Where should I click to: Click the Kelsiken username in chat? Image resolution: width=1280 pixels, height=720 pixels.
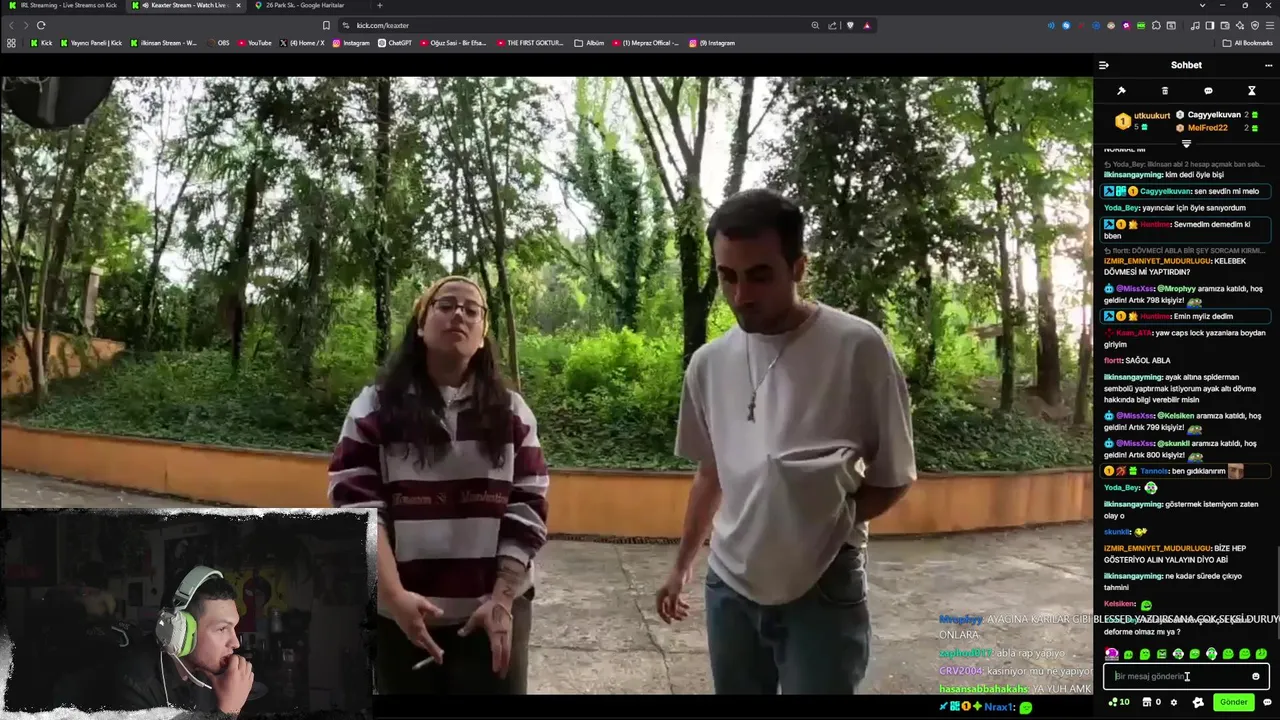pyautogui.click(x=1120, y=604)
